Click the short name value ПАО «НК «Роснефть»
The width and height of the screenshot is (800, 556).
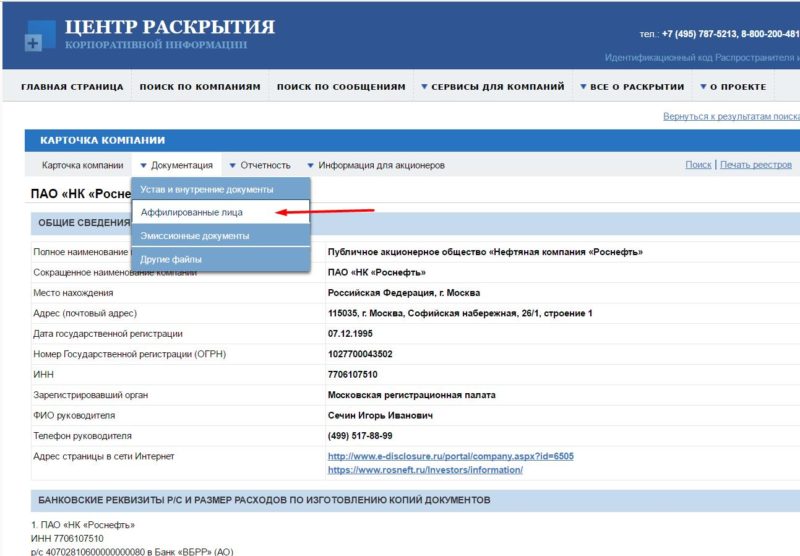click(x=377, y=272)
